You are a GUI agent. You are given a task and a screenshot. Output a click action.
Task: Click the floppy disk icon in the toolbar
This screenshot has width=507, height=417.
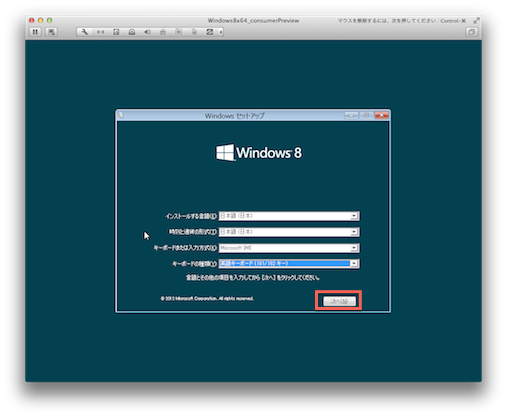[116, 32]
